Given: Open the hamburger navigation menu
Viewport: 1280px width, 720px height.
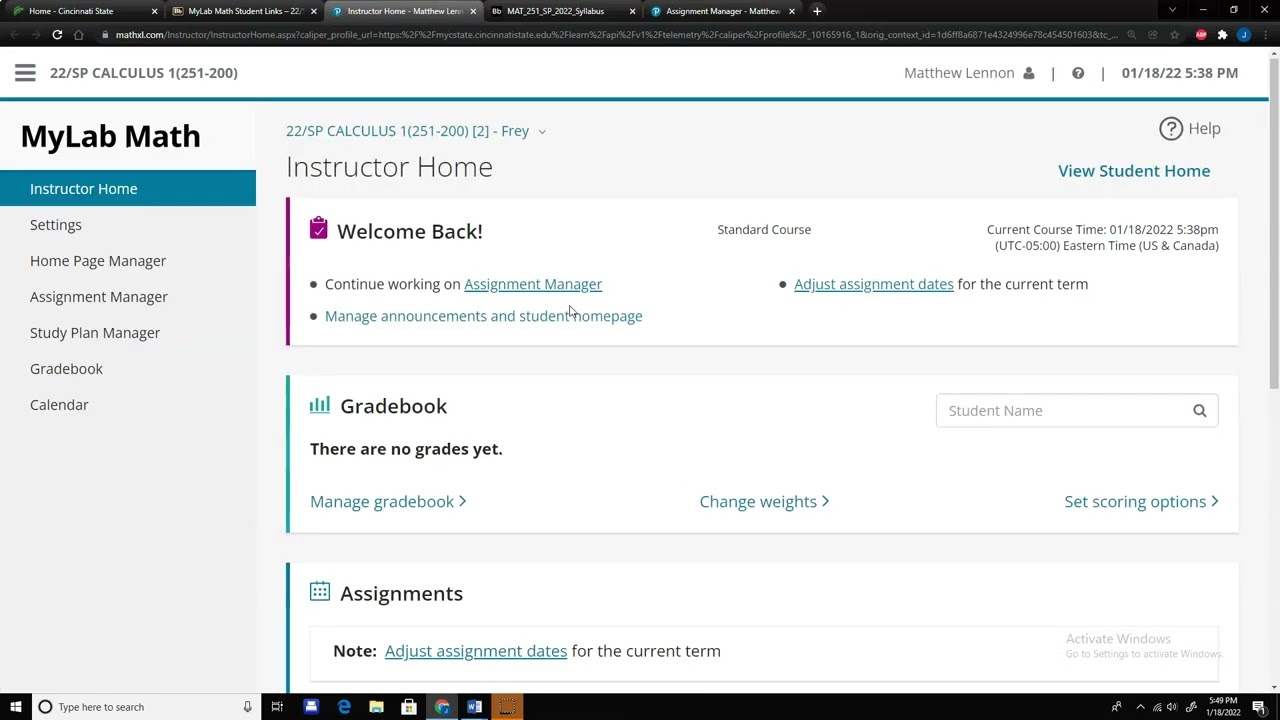Looking at the screenshot, I should 25,73.
